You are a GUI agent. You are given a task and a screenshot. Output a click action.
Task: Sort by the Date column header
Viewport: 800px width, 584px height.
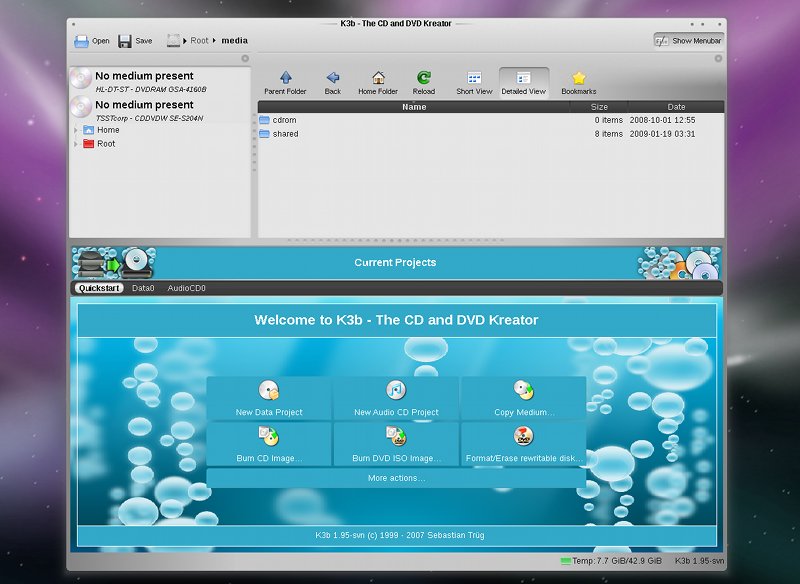pos(676,107)
